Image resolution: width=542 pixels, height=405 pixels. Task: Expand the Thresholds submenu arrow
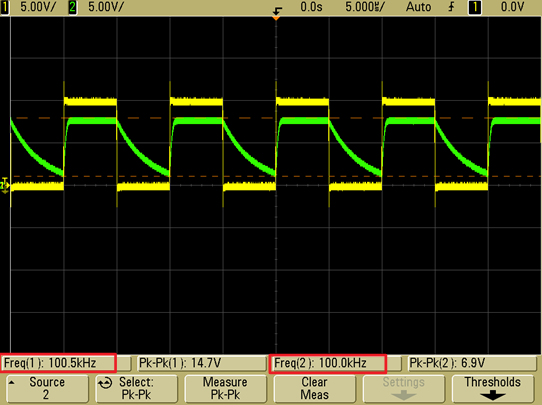click(x=493, y=395)
